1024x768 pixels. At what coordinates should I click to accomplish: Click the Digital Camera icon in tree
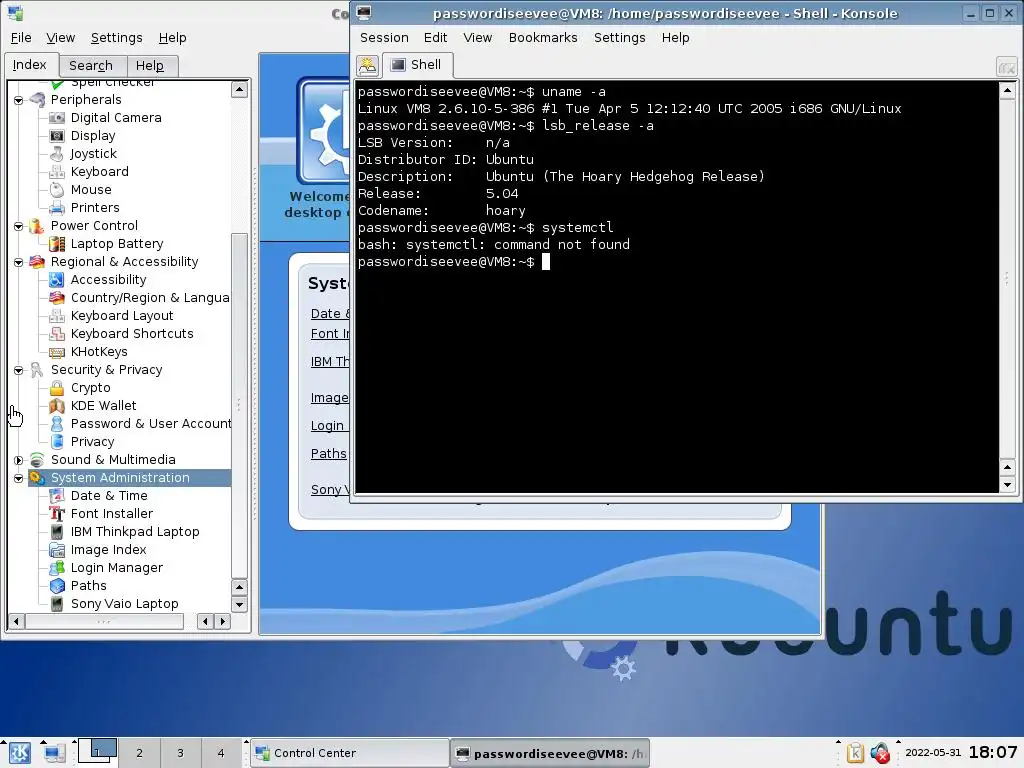click(x=57, y=118)
